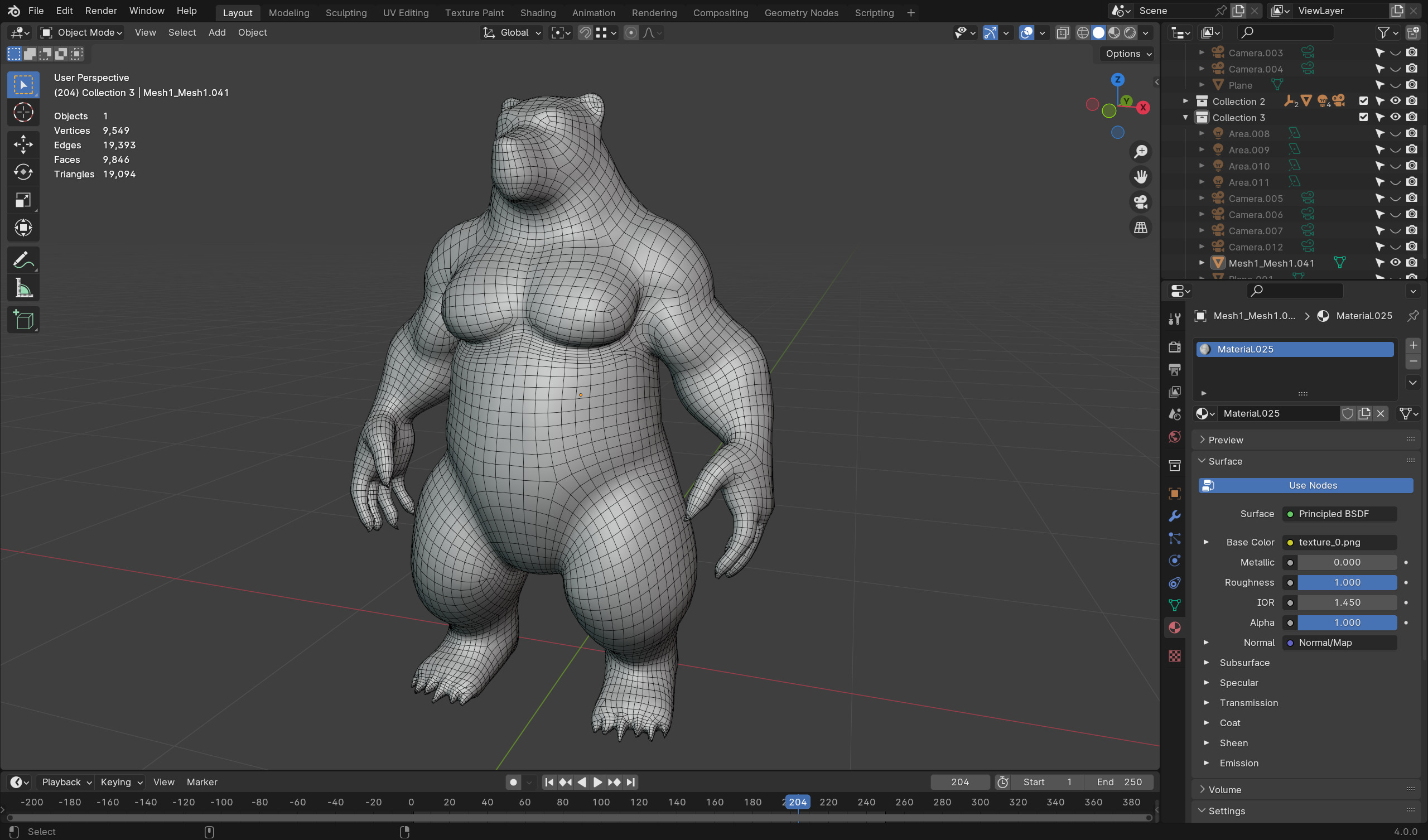Open the Physics properties tab
Image resolution: width=1428 pixels, height=840 pixels.
pos(1175,561)
